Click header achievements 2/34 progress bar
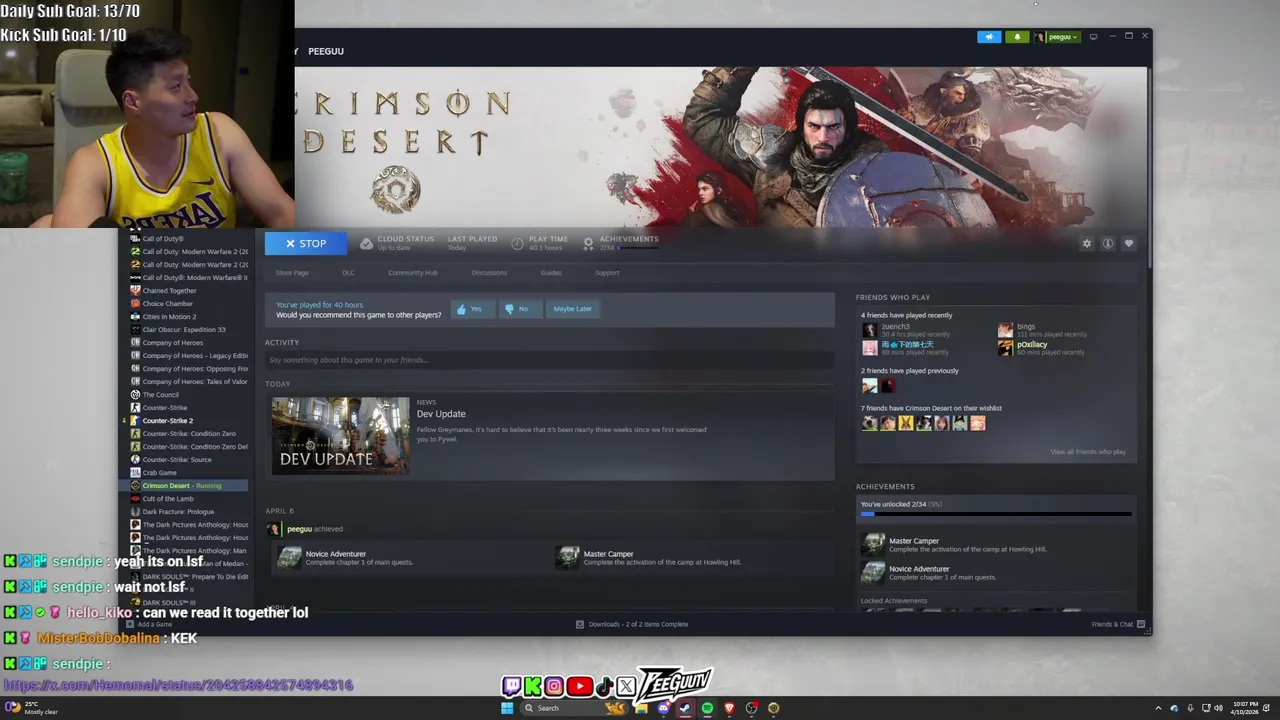 [x=638, y=248]
